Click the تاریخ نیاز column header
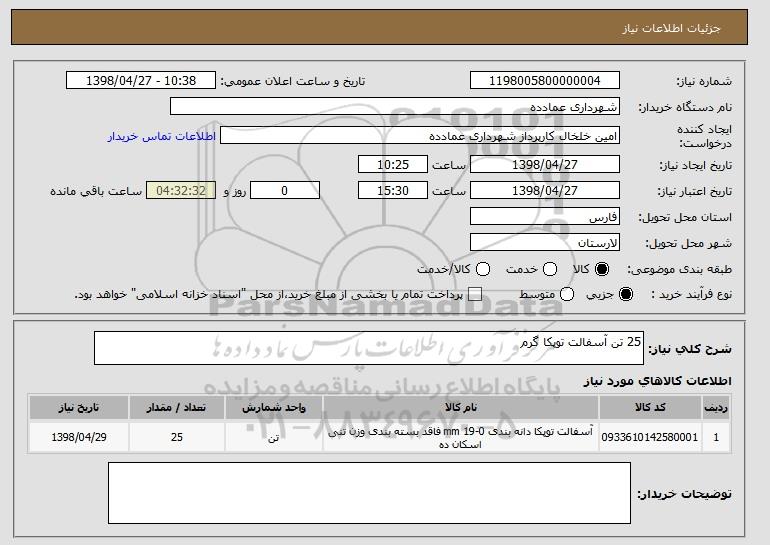Screen dimensions: 770x545 [79, 408]
